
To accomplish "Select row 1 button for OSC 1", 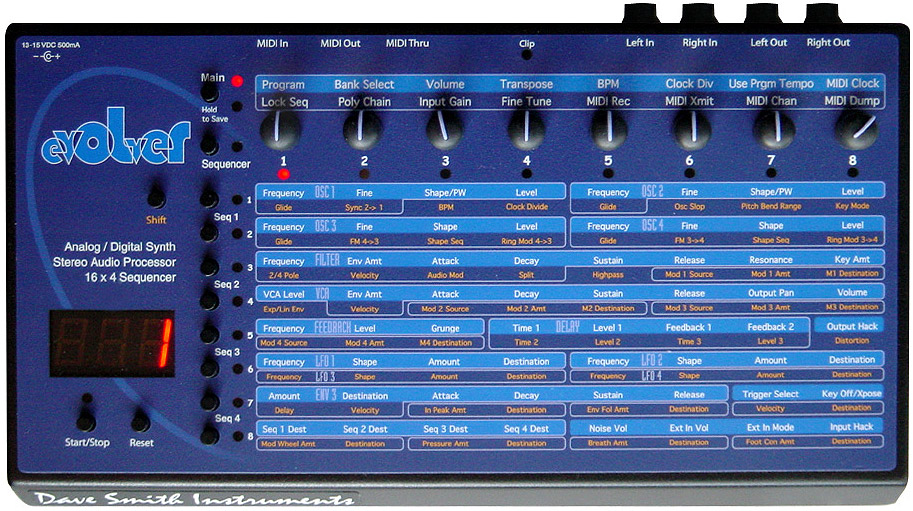I will [x=209, y=198].
